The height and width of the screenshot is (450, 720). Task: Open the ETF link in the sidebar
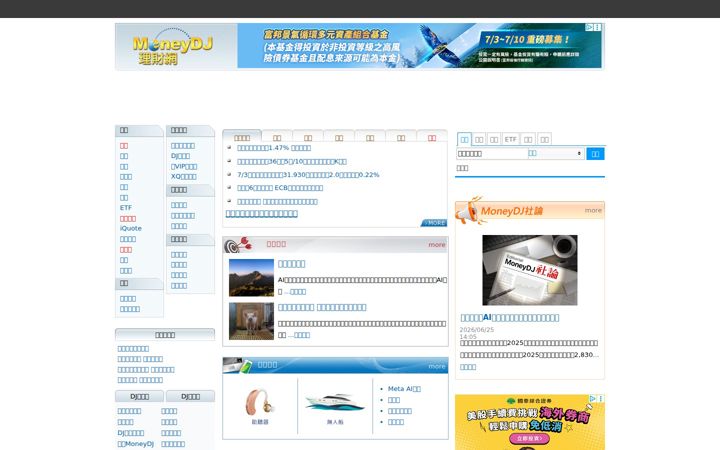[126, 208]
